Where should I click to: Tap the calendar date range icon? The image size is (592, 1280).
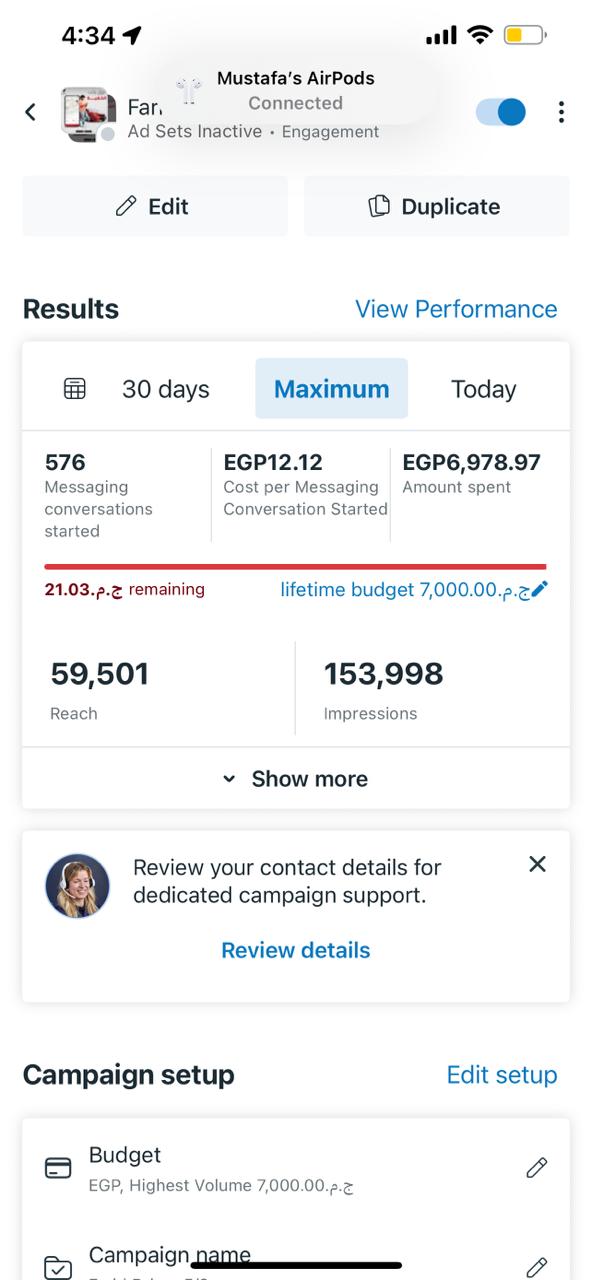75,389
